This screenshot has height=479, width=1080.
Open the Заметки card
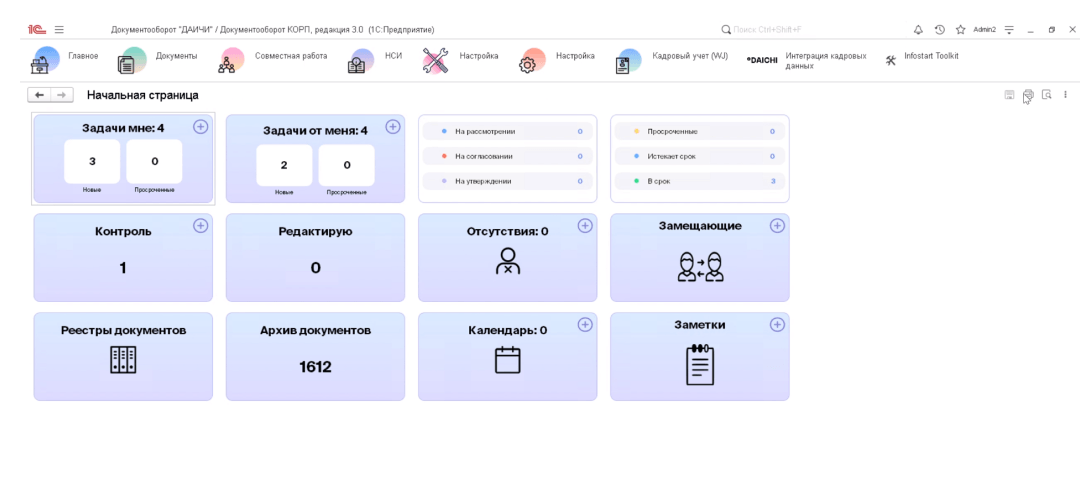700,357
